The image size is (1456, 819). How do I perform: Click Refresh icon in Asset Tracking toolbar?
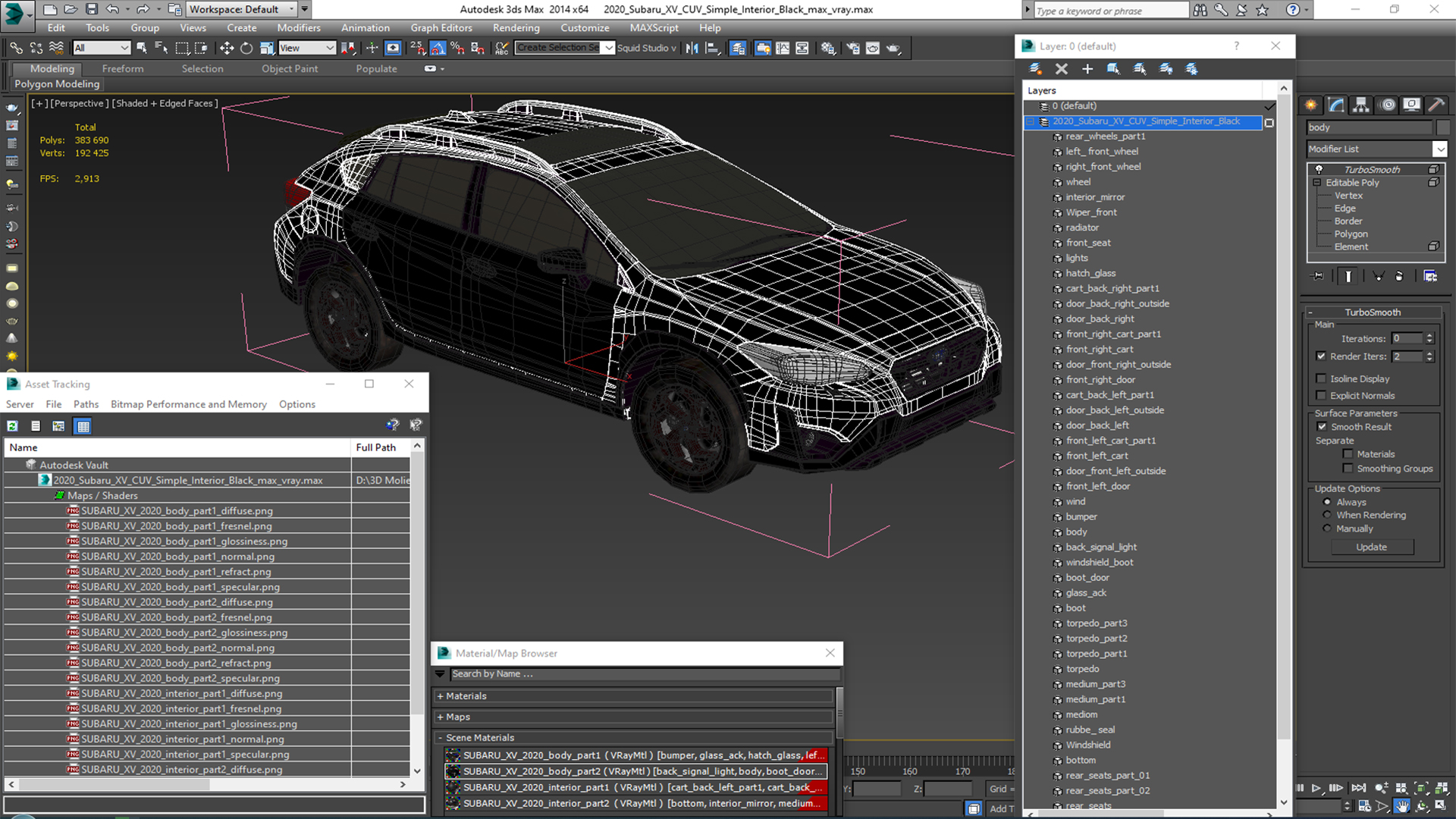click(13, 426)
